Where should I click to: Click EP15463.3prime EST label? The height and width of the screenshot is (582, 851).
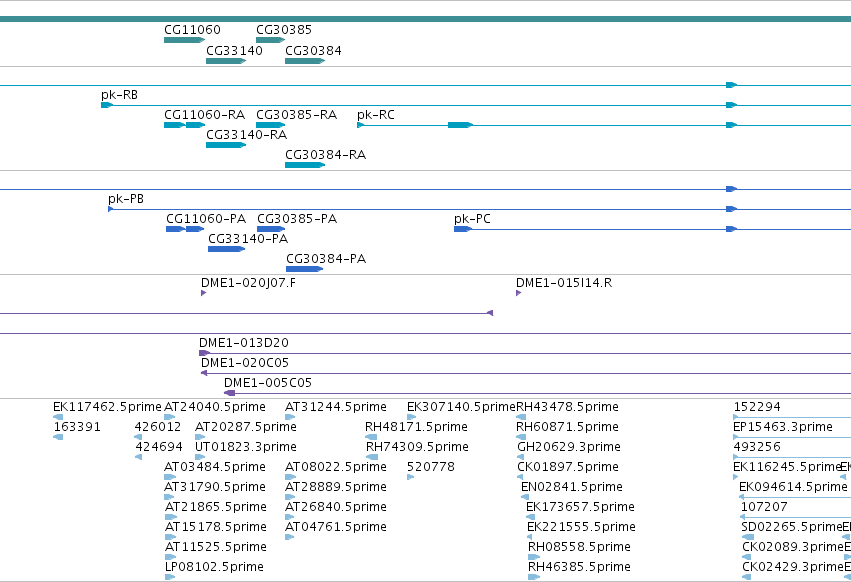783,427
